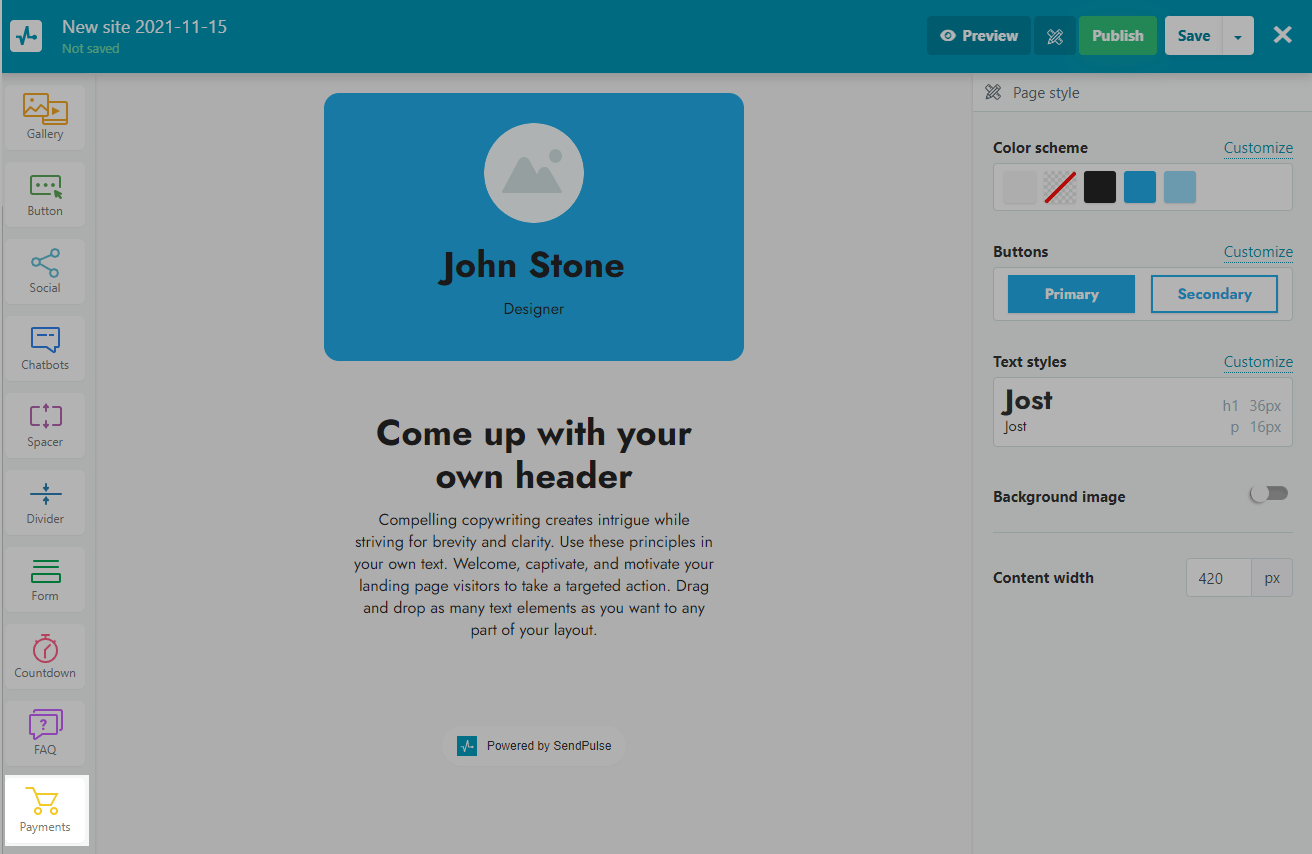Click the Content width input field
This screenshot has height=854, width=1312.
click(1219, 578)
